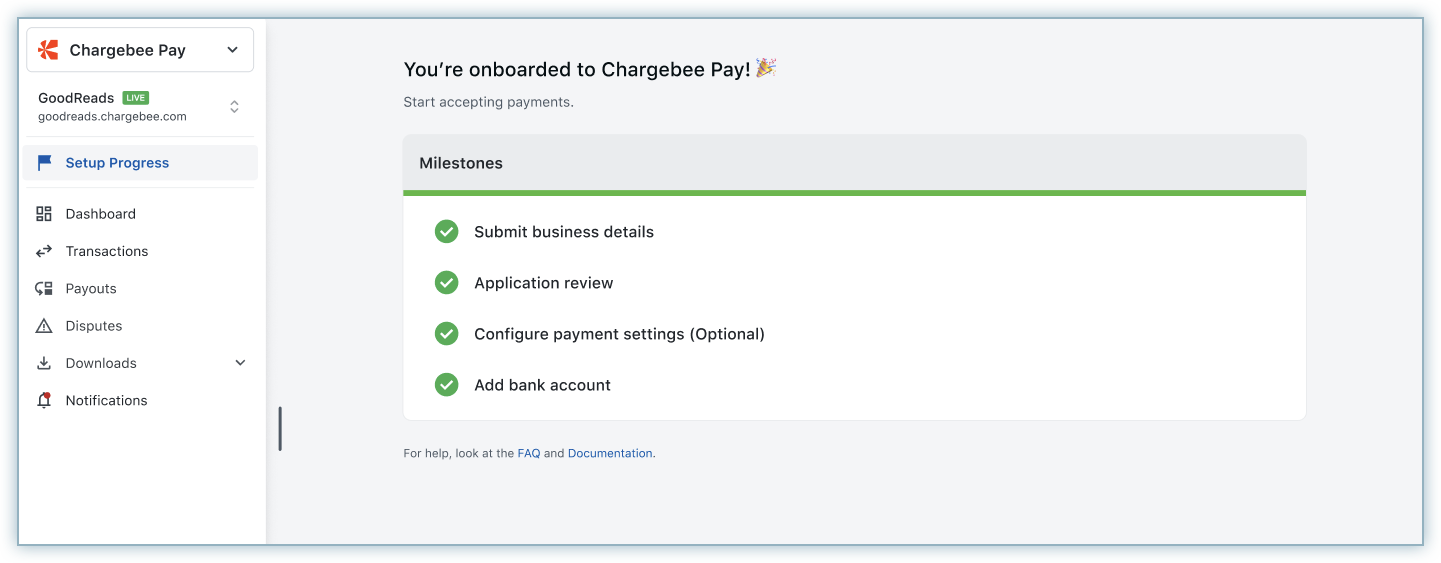Expand the Downloads menu chevron
1441x563 pixels.
(x=240, y=363)
